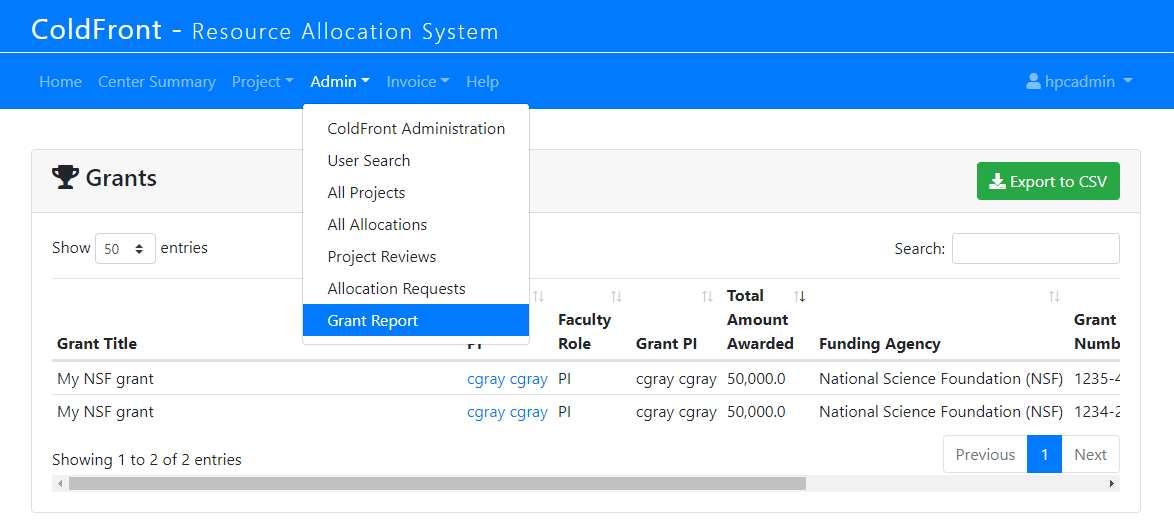Open the Center Summary page
1174x527 pixels.
coord(156,82)
